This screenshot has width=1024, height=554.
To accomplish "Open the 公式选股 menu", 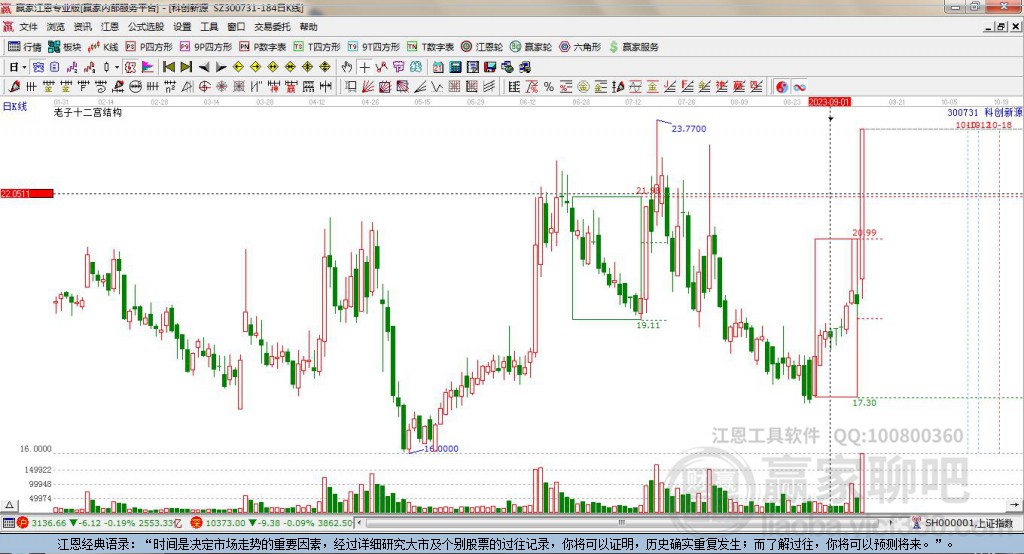I will click(x=146, y=27).
